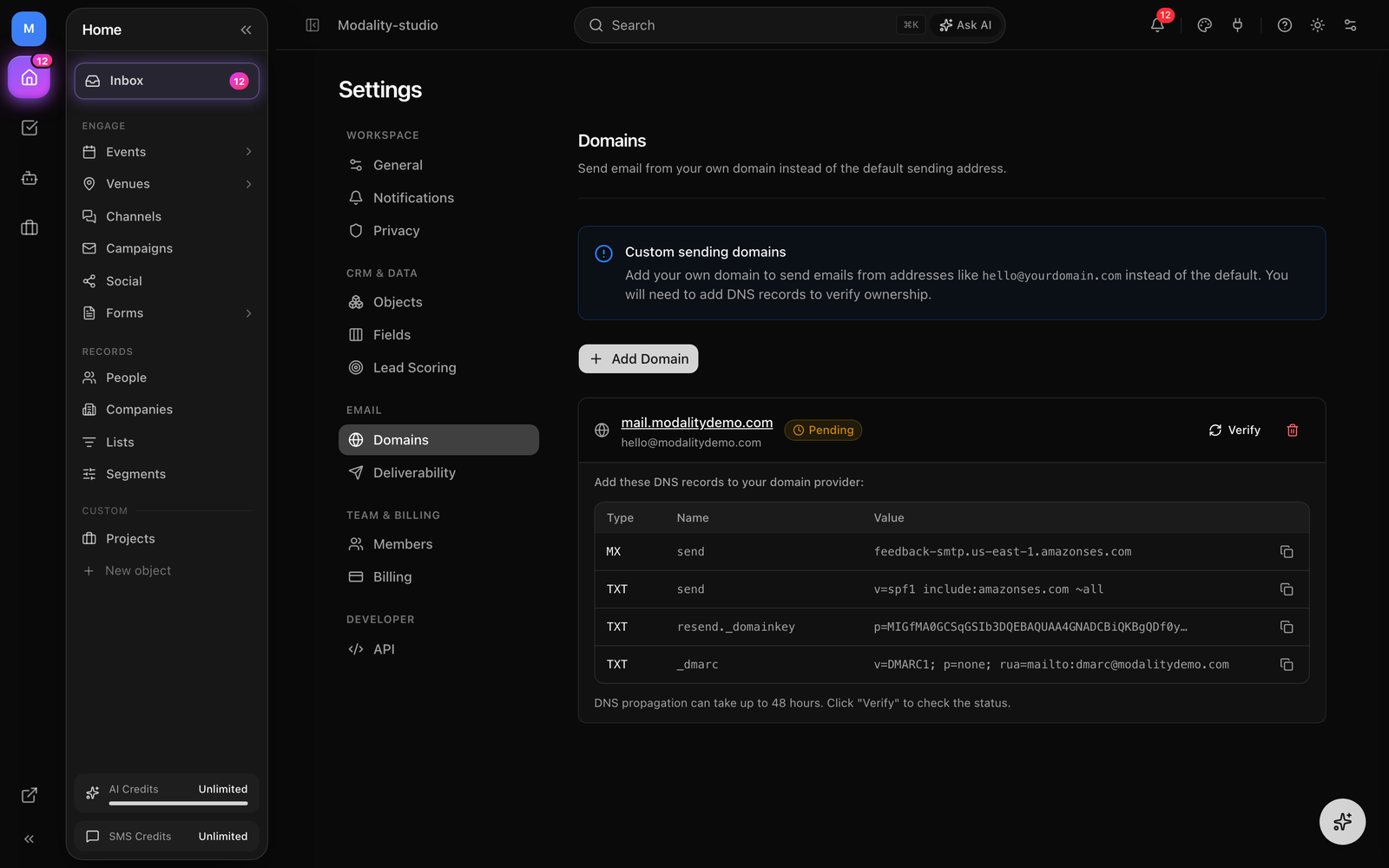Open the bot icon in the left rail
This screenshot has height=868, width=1389.
pyautogui.click(x=30, y=178)
